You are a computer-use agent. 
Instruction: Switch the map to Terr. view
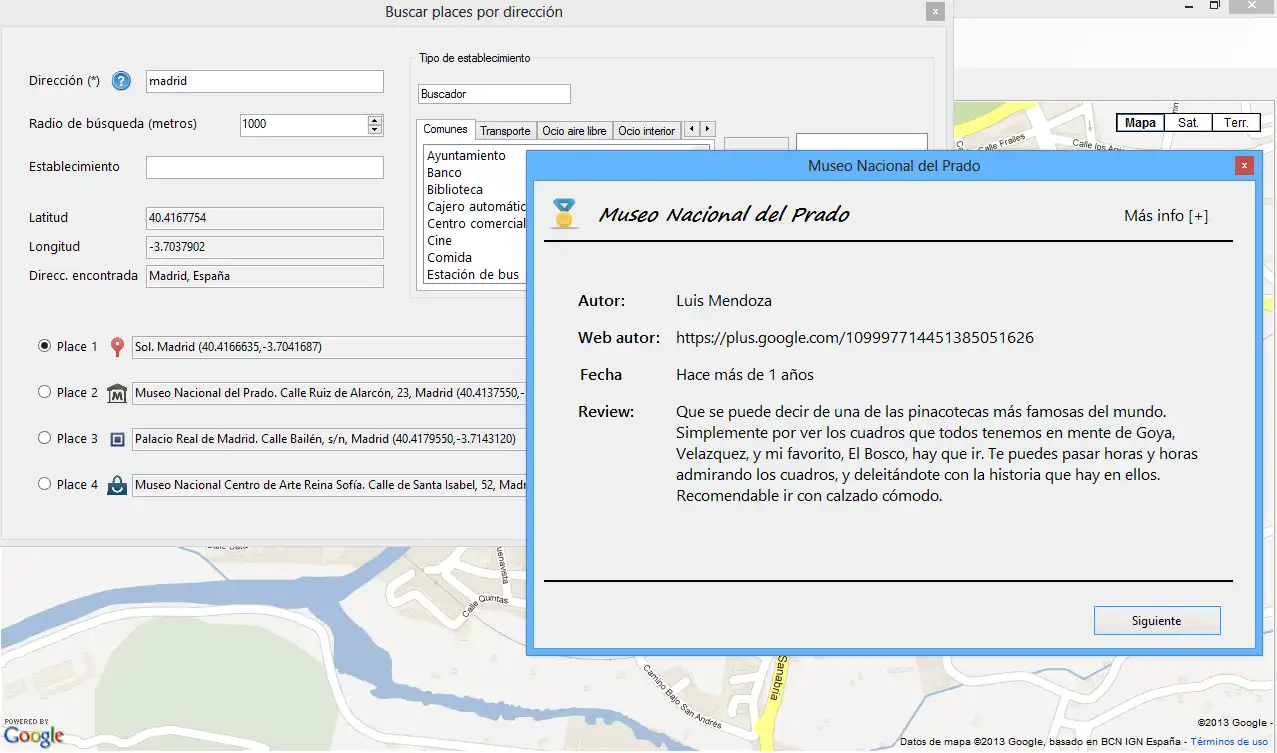(1236, 123)
